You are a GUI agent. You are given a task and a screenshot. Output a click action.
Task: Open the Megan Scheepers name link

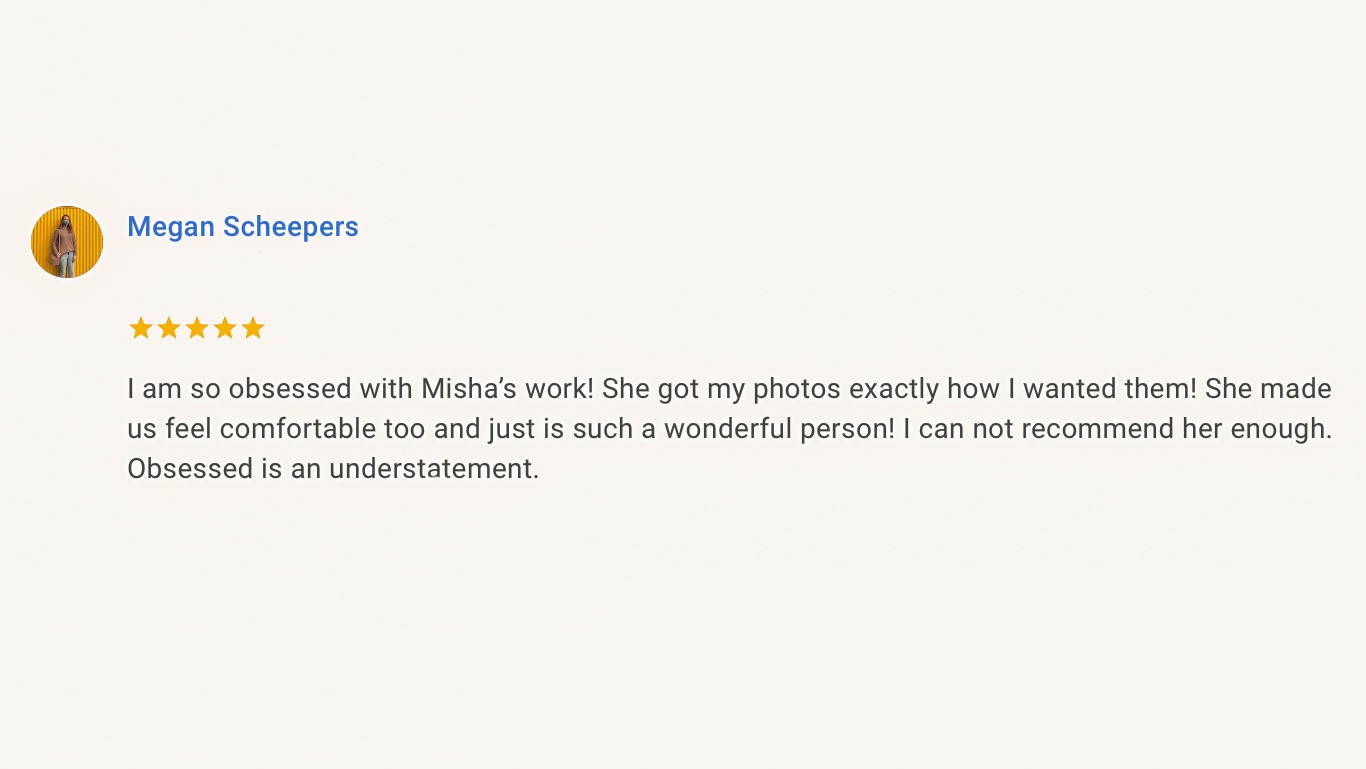coord(242,227)
